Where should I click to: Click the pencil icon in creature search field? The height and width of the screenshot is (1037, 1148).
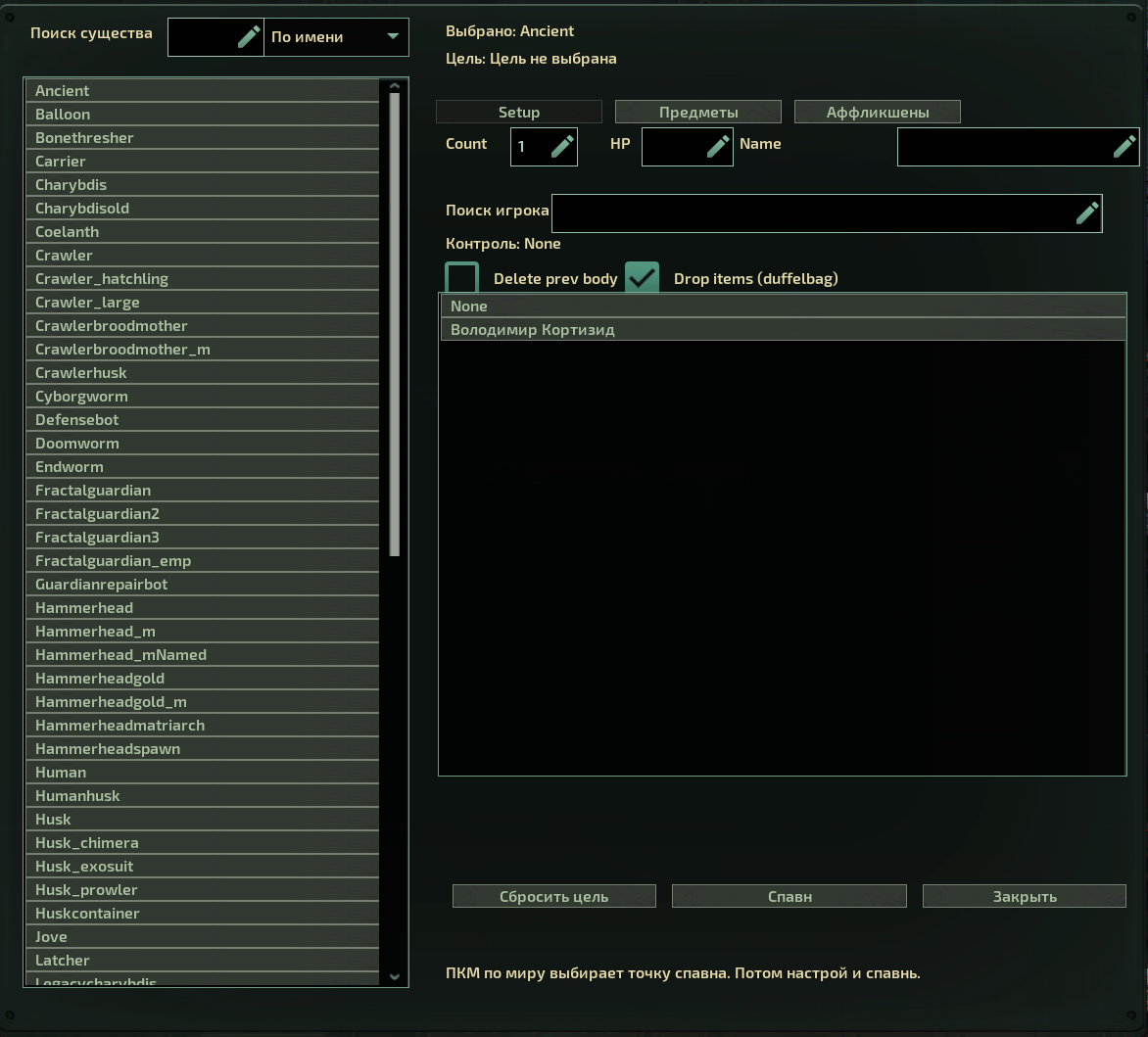tap(249, 36)
